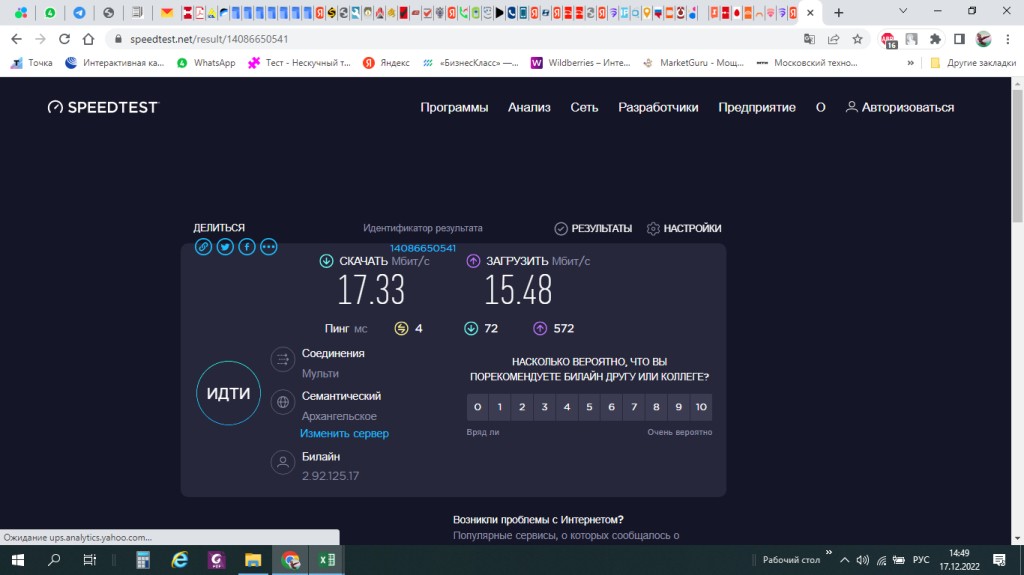Expand the tab search dropdown arrow
The height and width of the screenshot is (575, 1024).
coord(903,11)
